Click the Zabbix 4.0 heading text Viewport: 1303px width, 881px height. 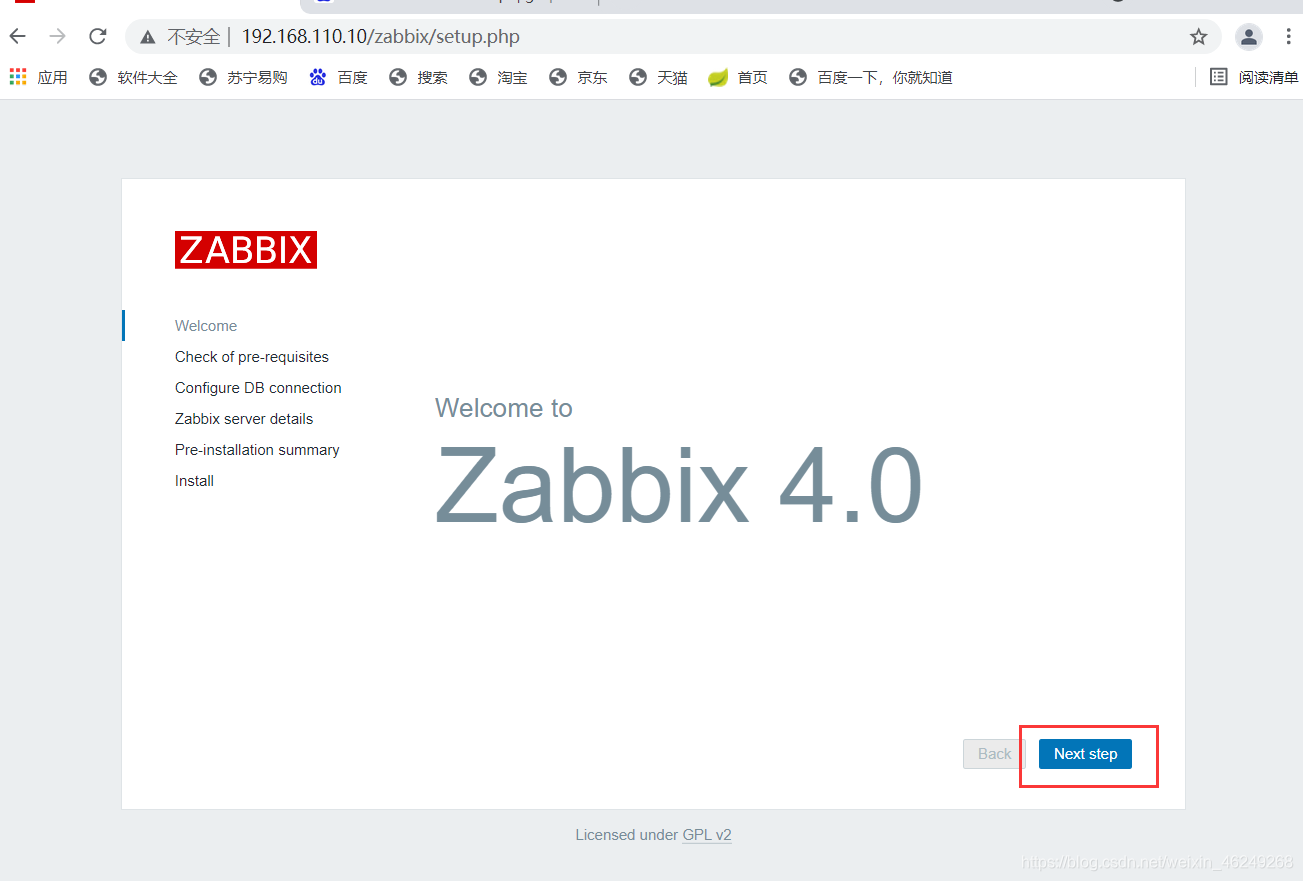point(679,486)
